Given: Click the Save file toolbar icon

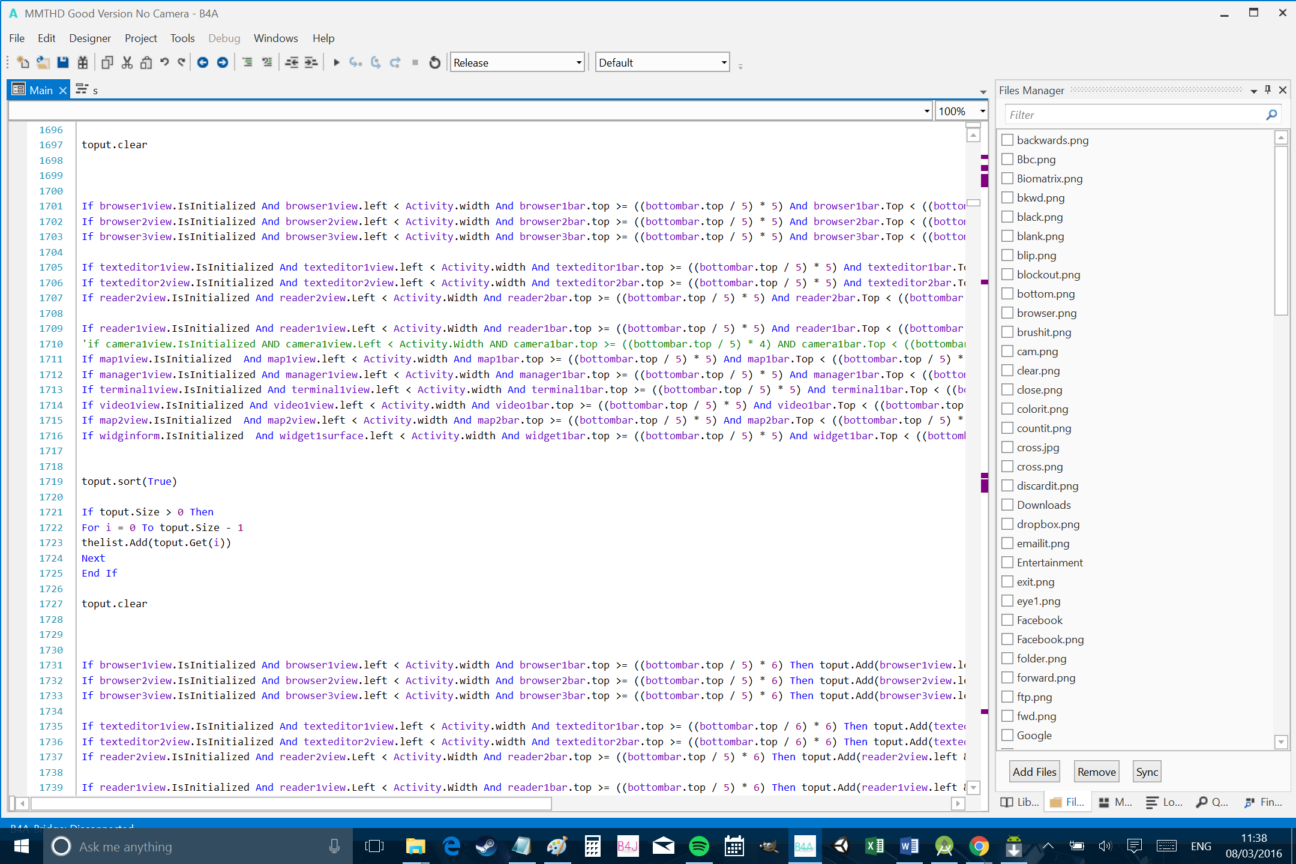Looking at the screenshot, I should [63, 62].
